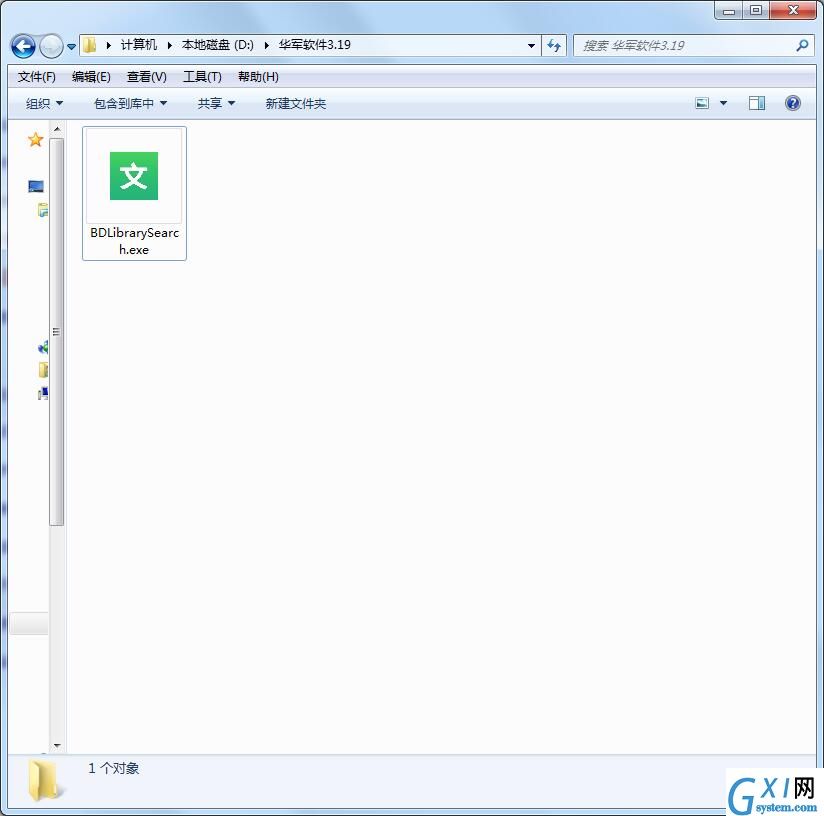Open the 组织 dropdown
This screenshot has width=824, height=816.
tap(44, 104)
